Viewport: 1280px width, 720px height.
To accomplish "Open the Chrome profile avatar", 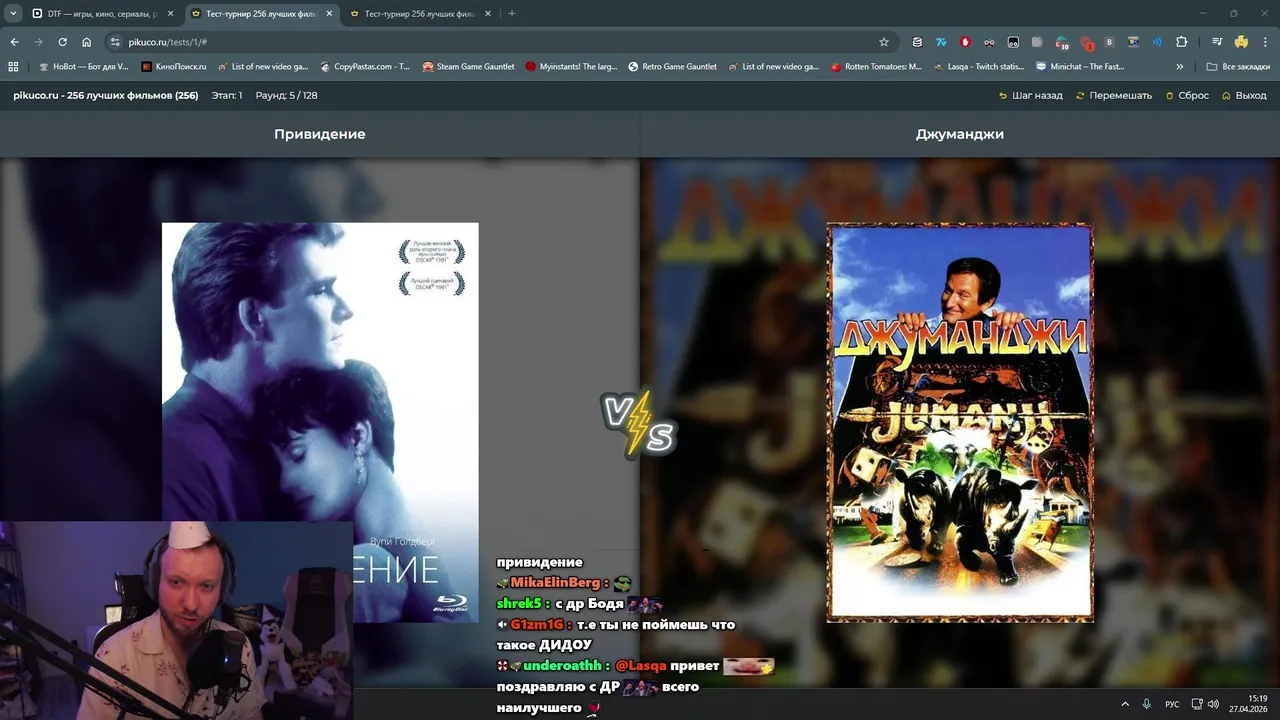I will pyautogui.click(x=1241, y=42).
